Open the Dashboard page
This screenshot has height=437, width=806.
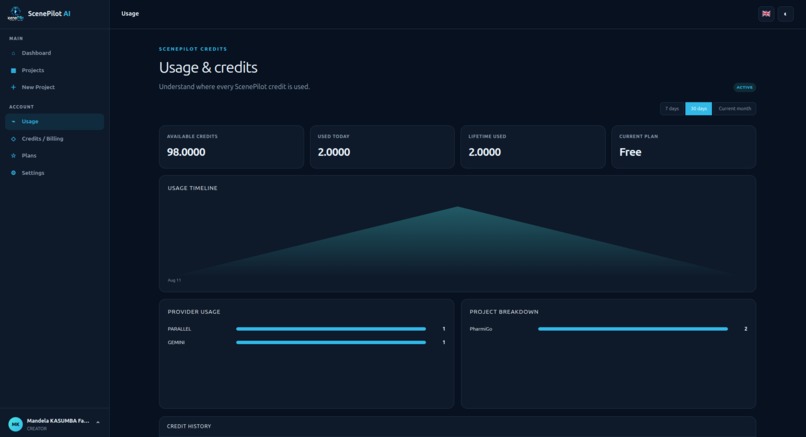point(54,53)
